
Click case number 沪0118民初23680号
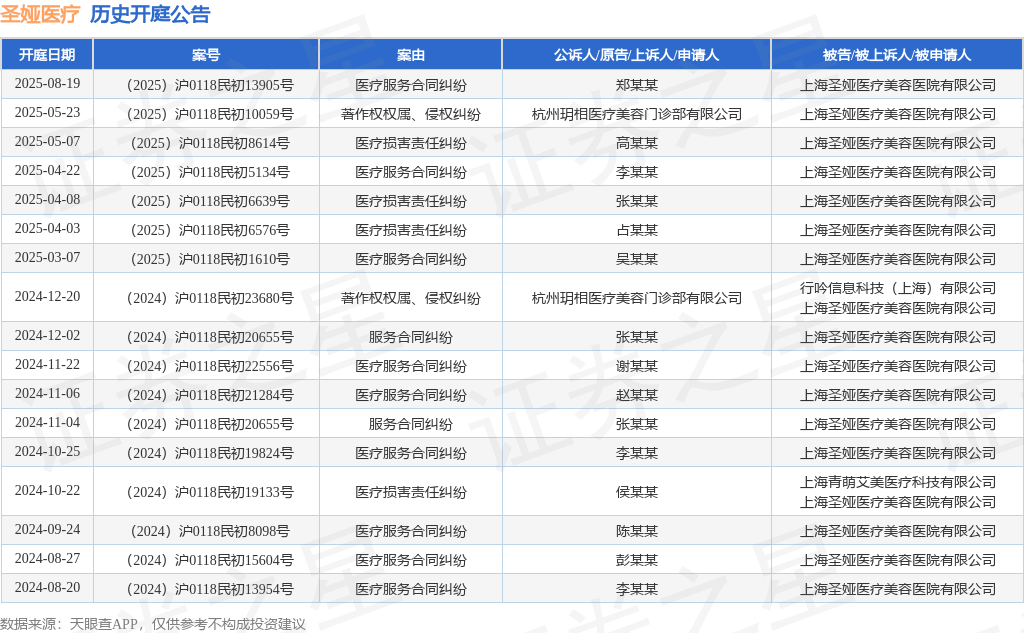tap(234, 299)
